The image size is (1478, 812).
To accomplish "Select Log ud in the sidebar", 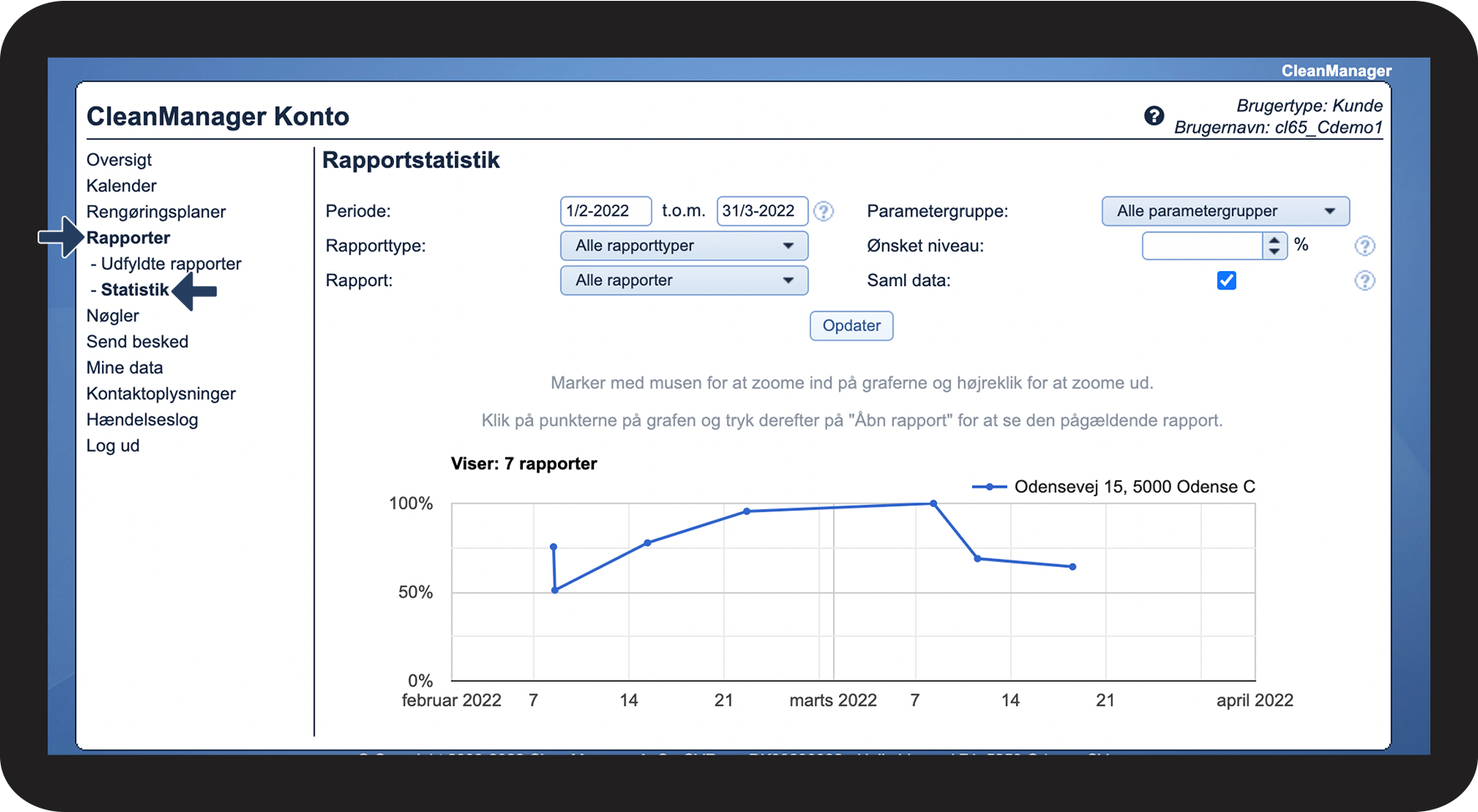I will click(113, 446).
